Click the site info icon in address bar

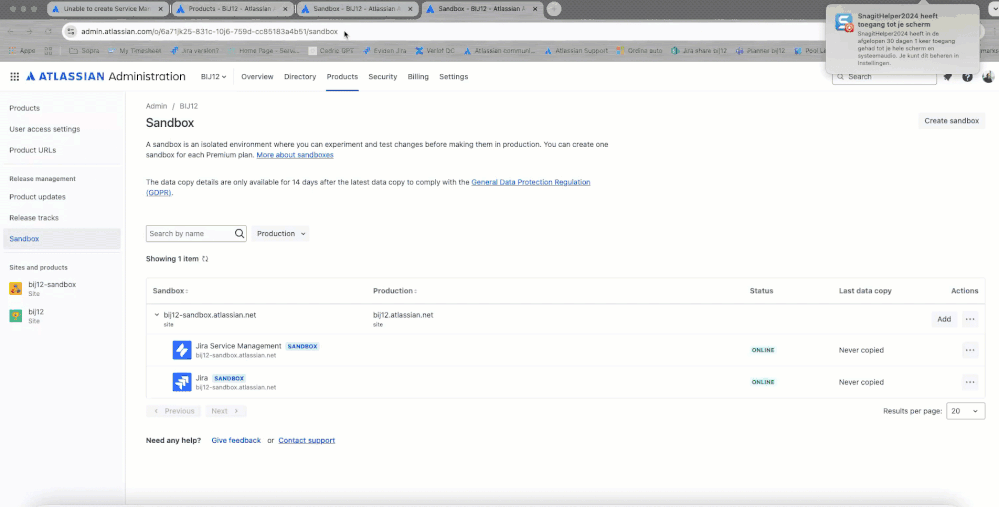point(71,31)
